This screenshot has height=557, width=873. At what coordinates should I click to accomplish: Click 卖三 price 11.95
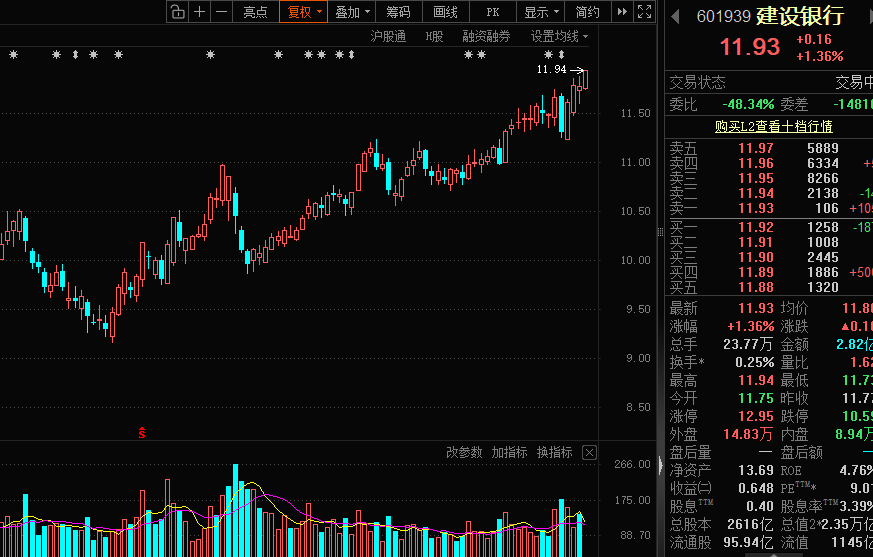pos(756,178)
